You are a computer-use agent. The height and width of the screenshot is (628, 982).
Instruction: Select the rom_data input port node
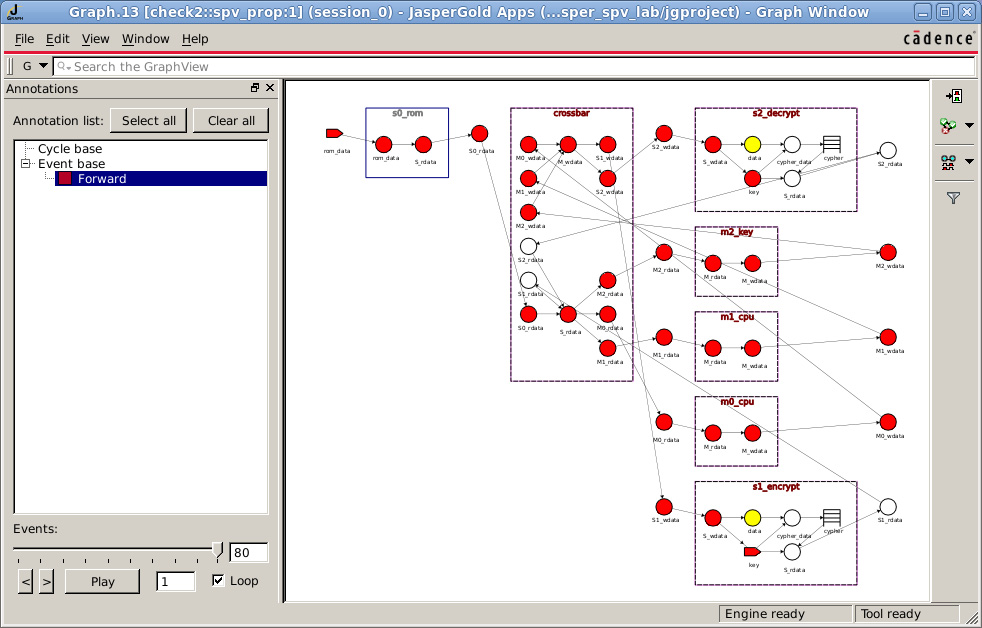coord(334,133)
